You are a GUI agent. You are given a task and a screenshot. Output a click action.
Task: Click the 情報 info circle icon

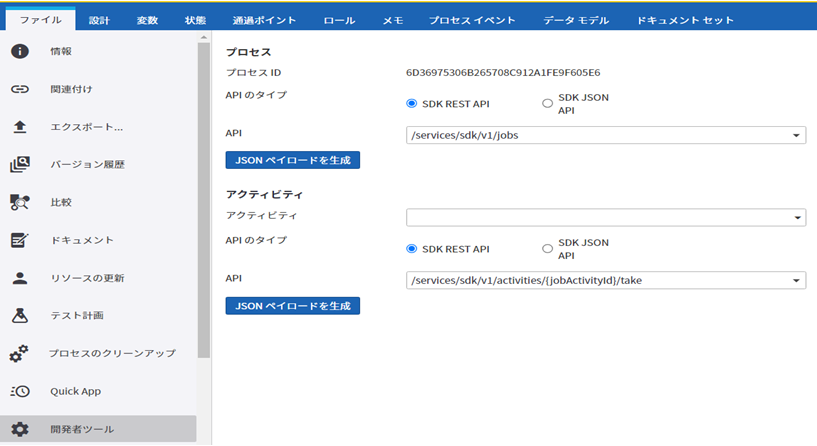point(20,51)
